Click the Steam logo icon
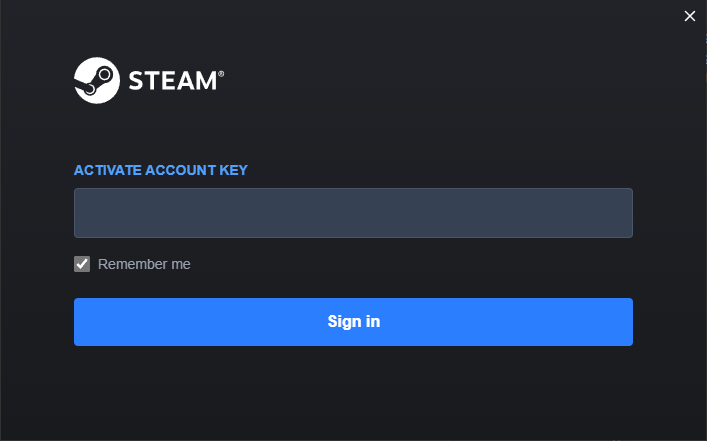 [x=98, y=80]
